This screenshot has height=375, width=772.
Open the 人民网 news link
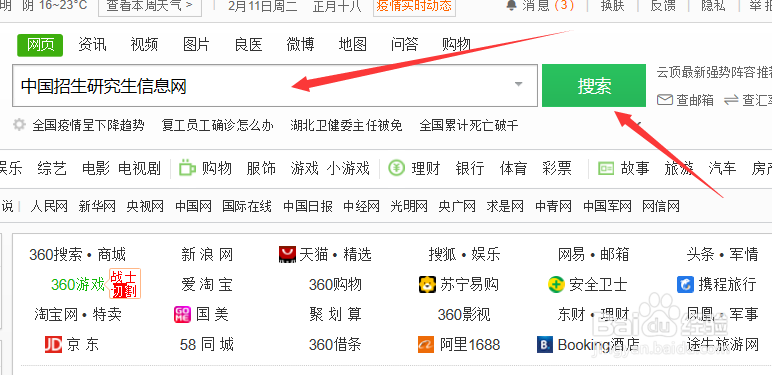point(49,206)
